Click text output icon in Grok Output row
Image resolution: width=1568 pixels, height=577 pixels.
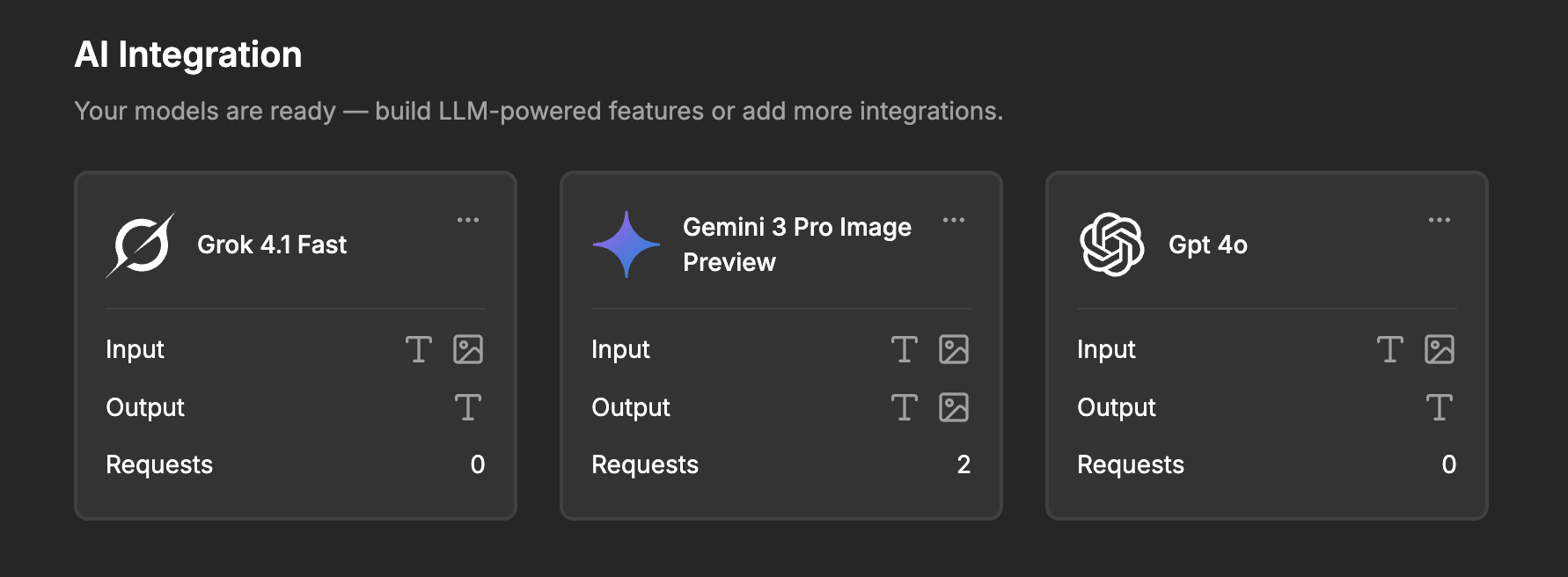[468, 407]
